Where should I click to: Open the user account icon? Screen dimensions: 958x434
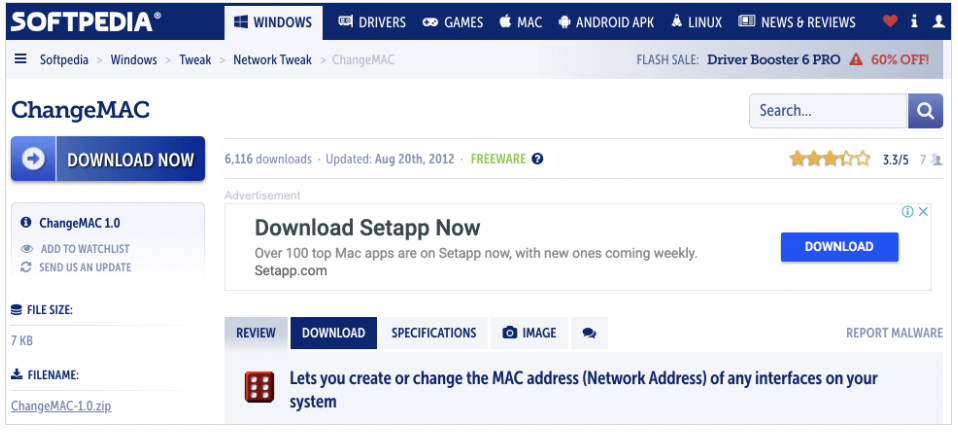(x=938, y=21)
